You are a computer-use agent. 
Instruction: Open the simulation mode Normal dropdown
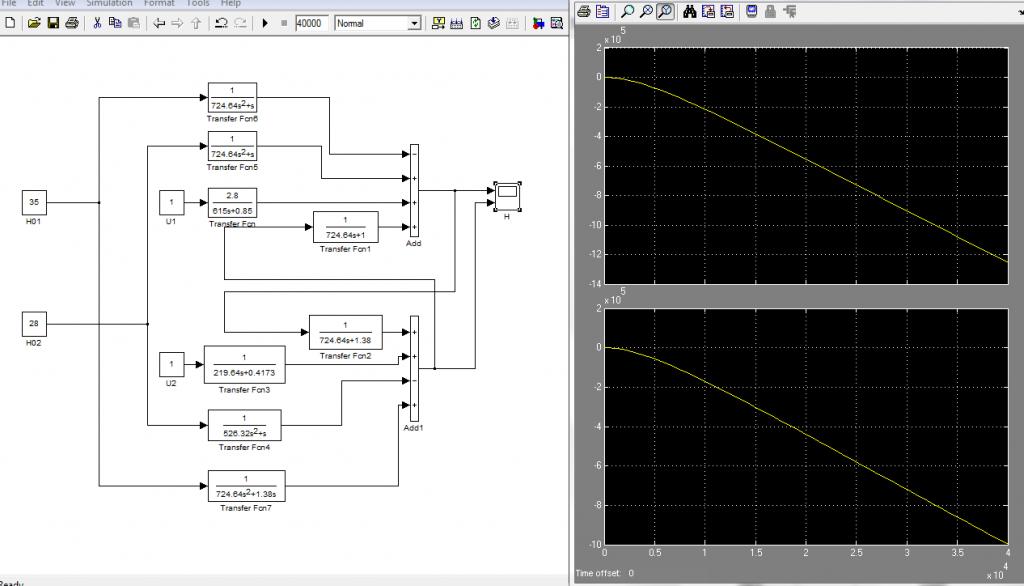tap(415, 23)
